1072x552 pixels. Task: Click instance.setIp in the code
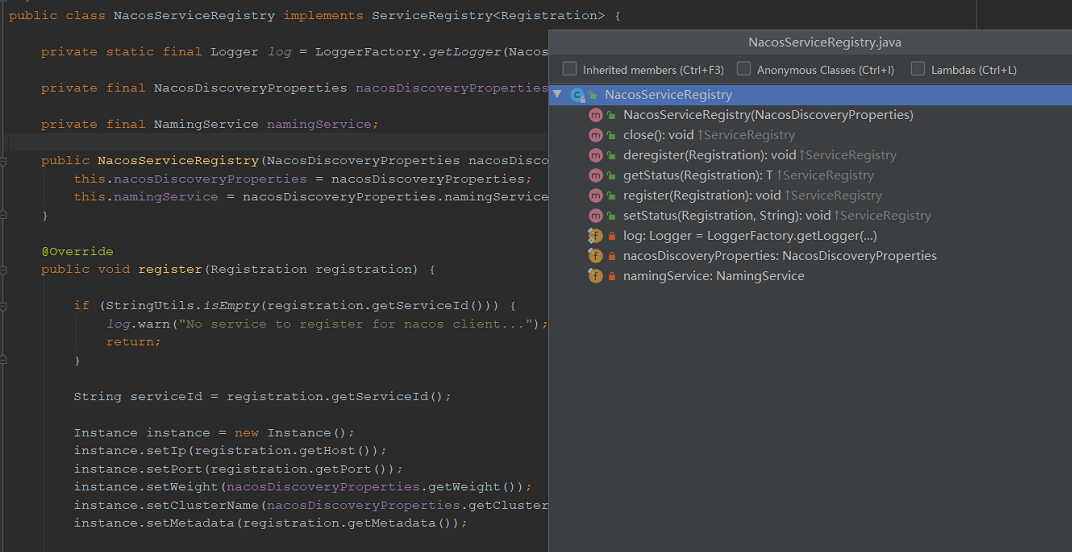[130, 451]
